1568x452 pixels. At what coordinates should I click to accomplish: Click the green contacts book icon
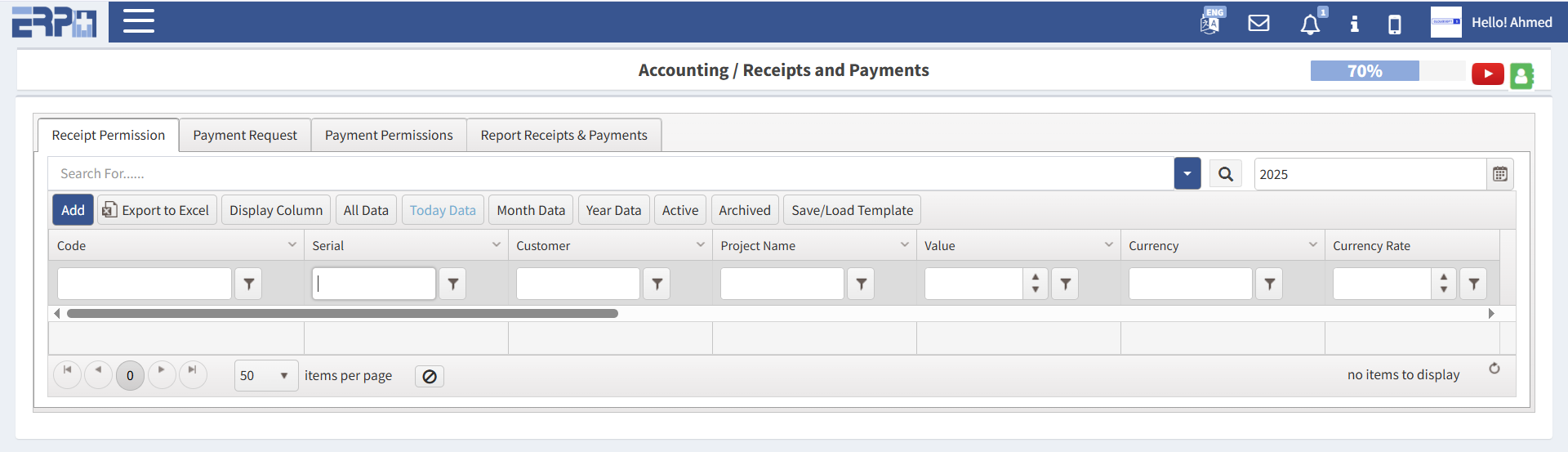pos(1521,76)
